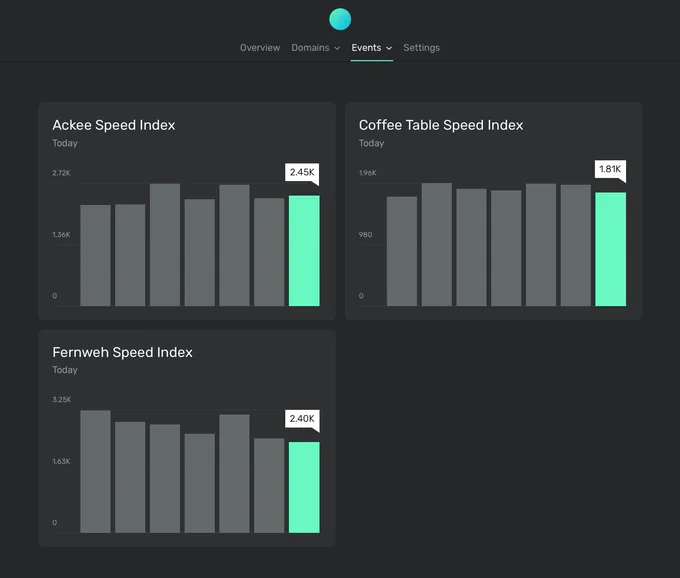Click the 2.45K value label

[x=302, y=172]
